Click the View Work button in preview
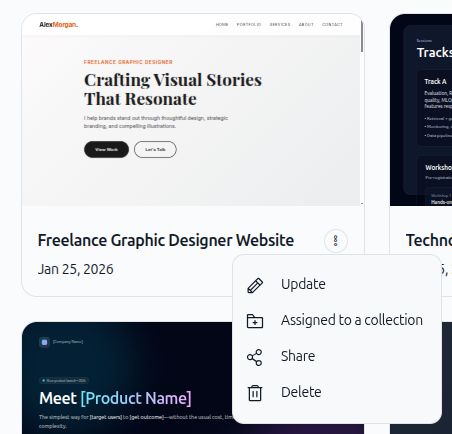This screenshot has height=434, width=452. [106, 149]
